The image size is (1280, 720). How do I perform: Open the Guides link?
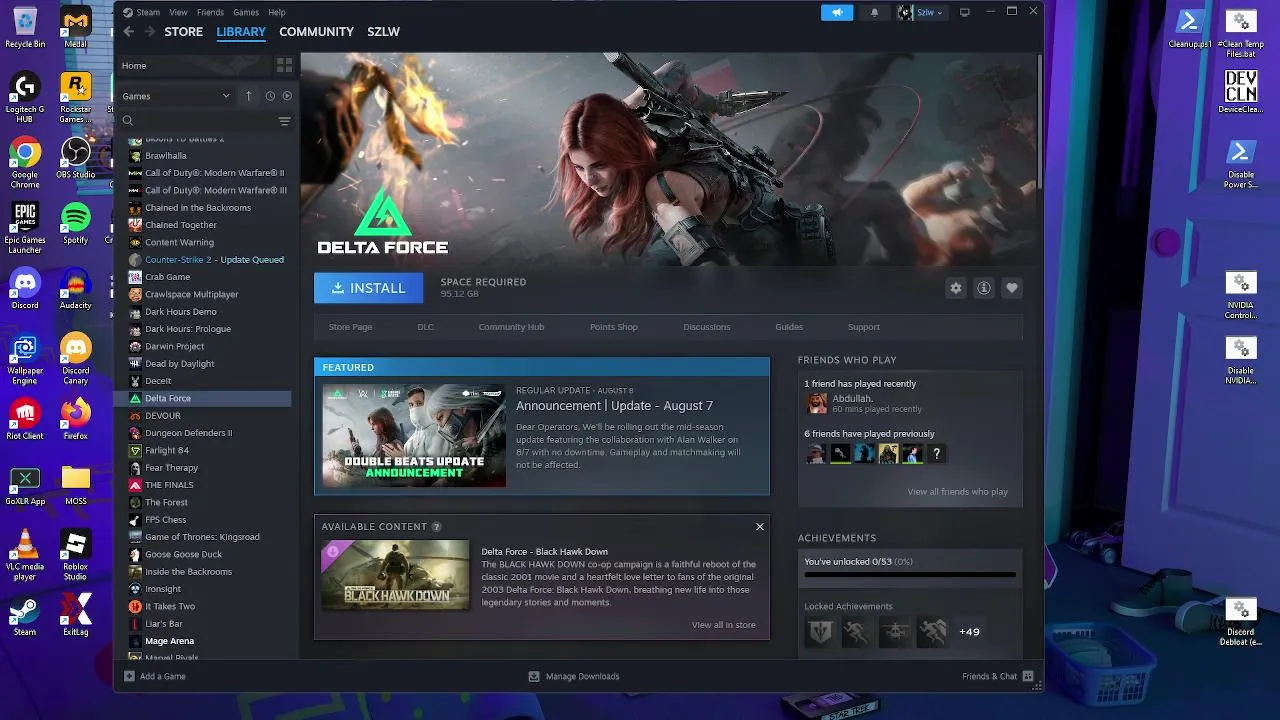pyautogui.click(x=789, y=327)
